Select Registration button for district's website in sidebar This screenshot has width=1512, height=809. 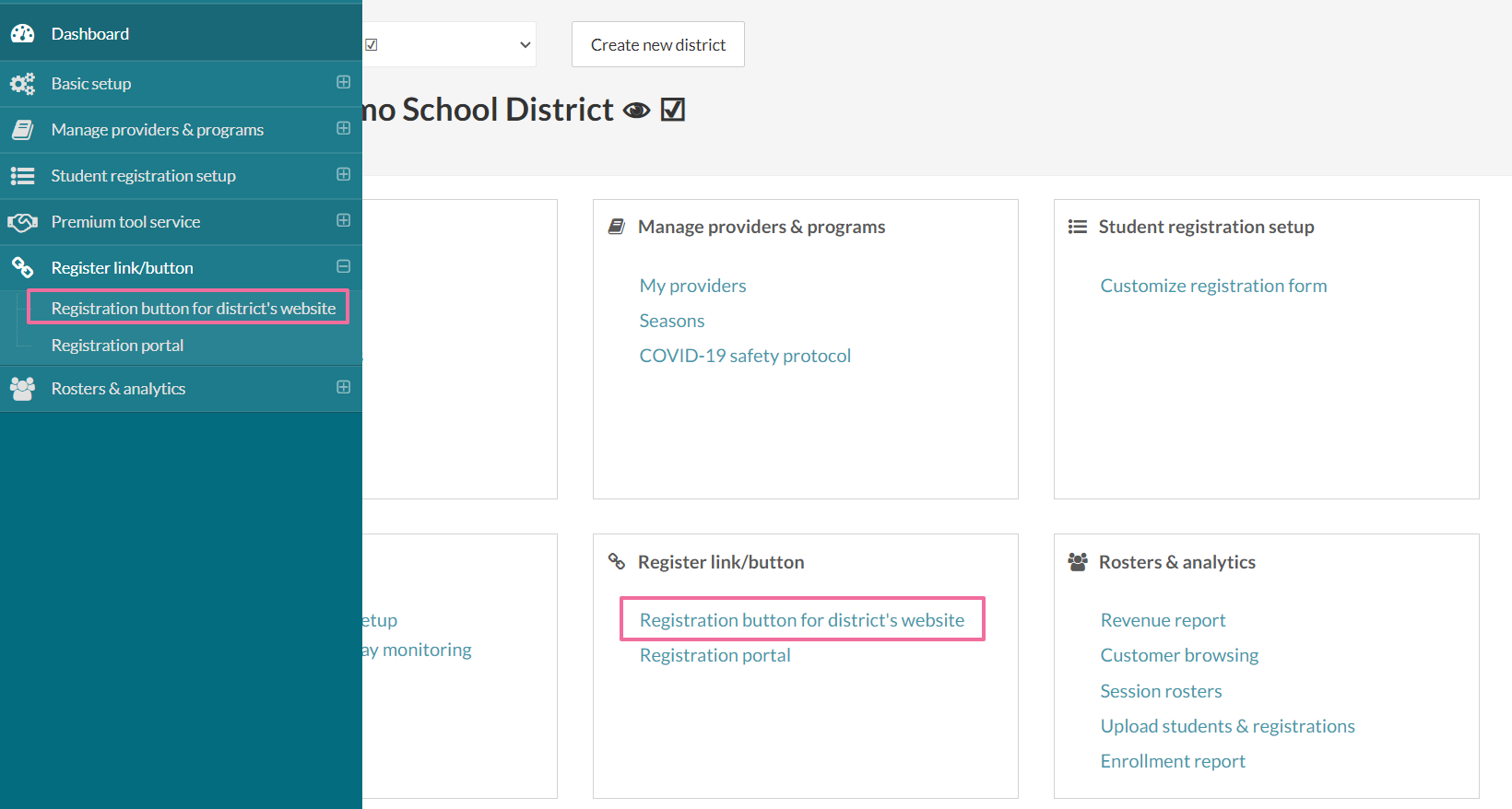click(x=193, y=309)
